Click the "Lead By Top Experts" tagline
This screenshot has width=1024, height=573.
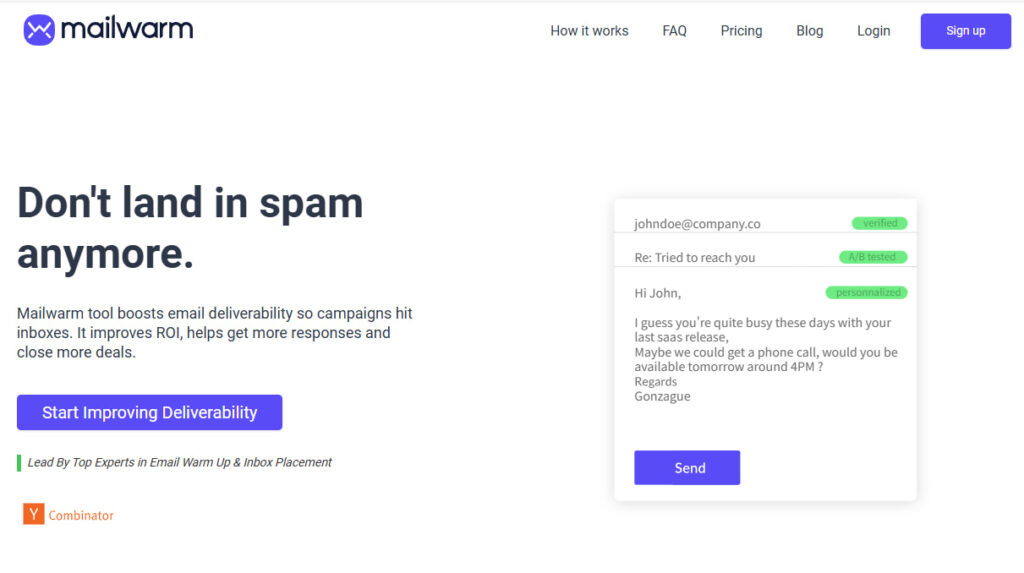[180, 462]
